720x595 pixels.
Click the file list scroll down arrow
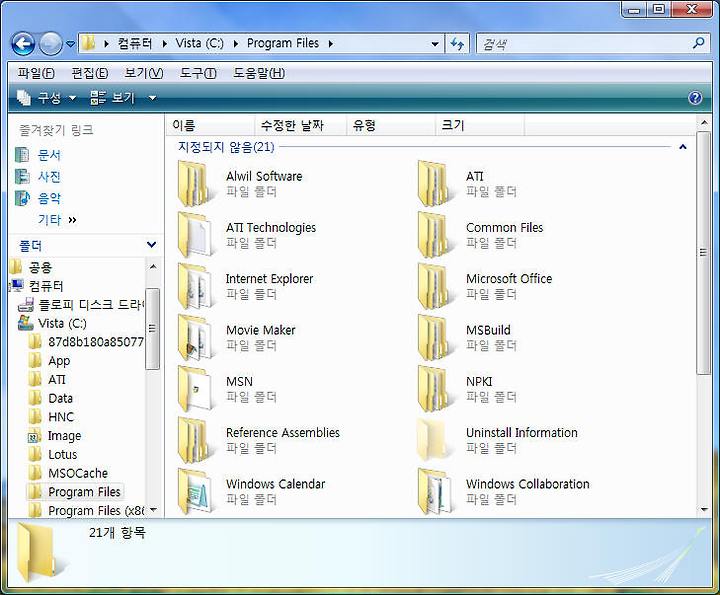pyautogui.click(x=704, y=509)
